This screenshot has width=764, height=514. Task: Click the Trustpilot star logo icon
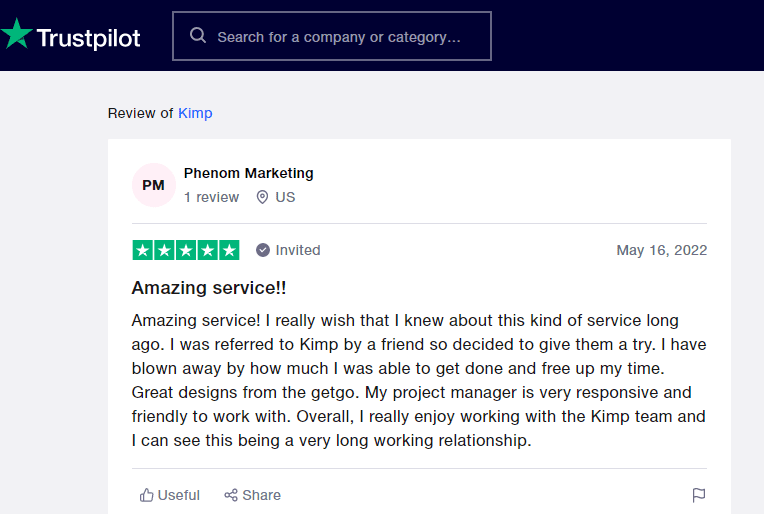tap(17, 35)
